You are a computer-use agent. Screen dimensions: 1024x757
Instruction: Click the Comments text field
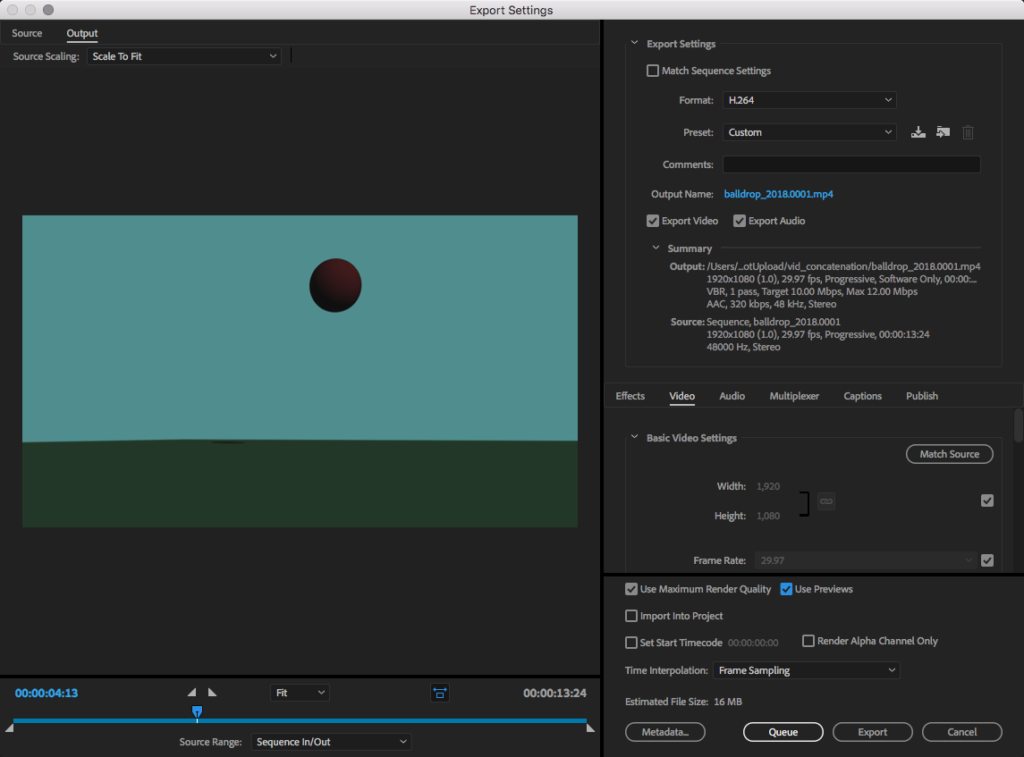pos(851,164)
